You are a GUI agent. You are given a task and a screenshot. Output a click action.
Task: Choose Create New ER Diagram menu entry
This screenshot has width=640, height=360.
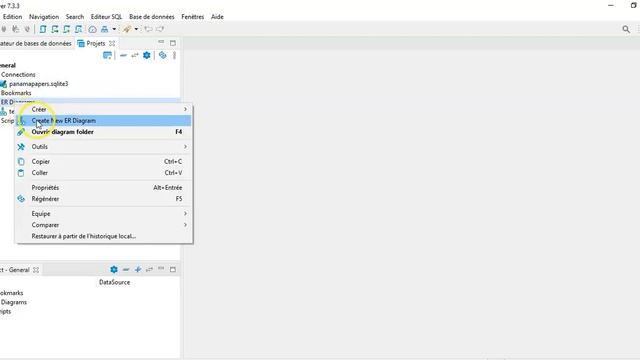pyautogui.click(x=103, y=120)
